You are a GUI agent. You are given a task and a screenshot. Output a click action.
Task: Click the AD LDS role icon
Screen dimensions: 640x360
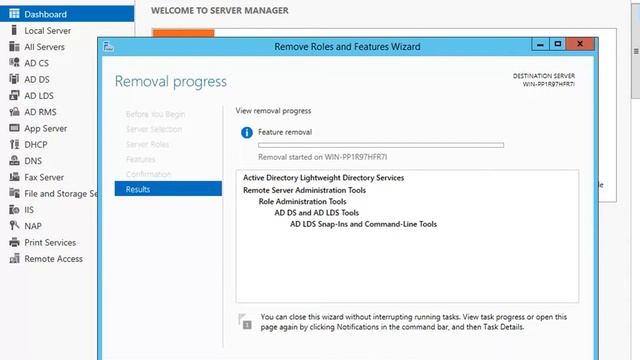pos(14,96)
